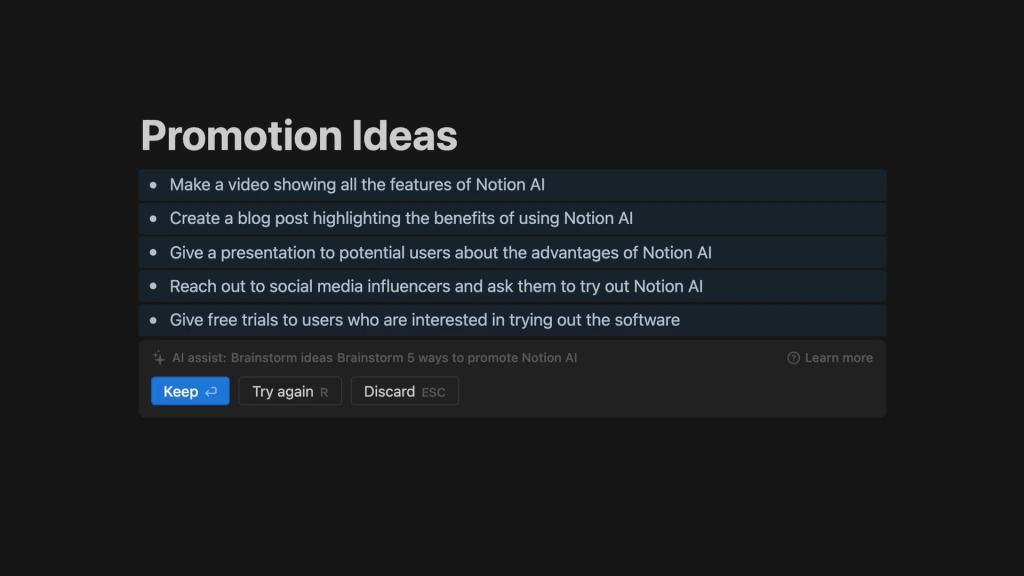Place cursor in 'Reach out to social media' line
The image size is (1024, 576).
[x=436, y=286]
